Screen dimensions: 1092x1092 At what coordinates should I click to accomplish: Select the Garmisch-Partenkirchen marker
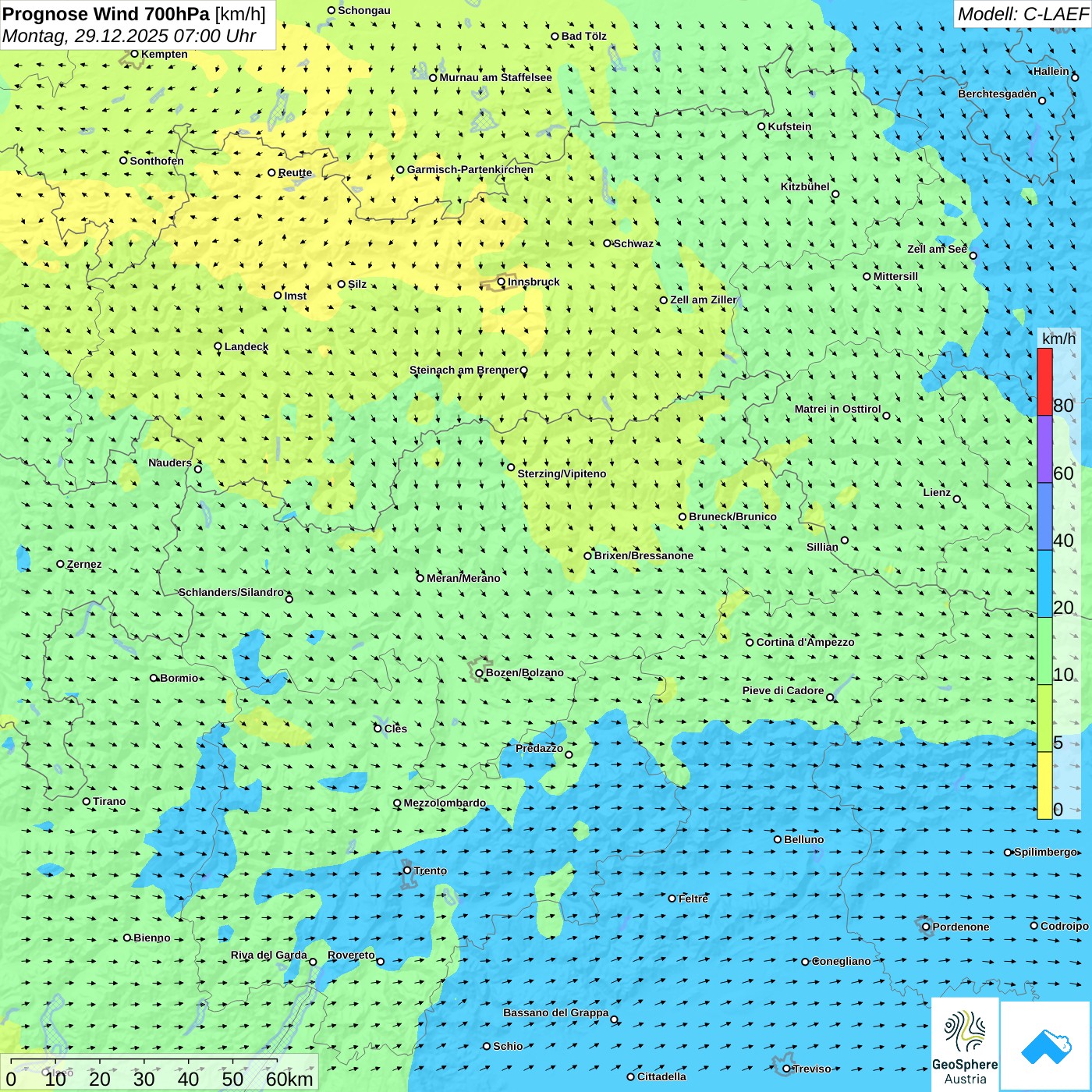(x=401, y=170)
